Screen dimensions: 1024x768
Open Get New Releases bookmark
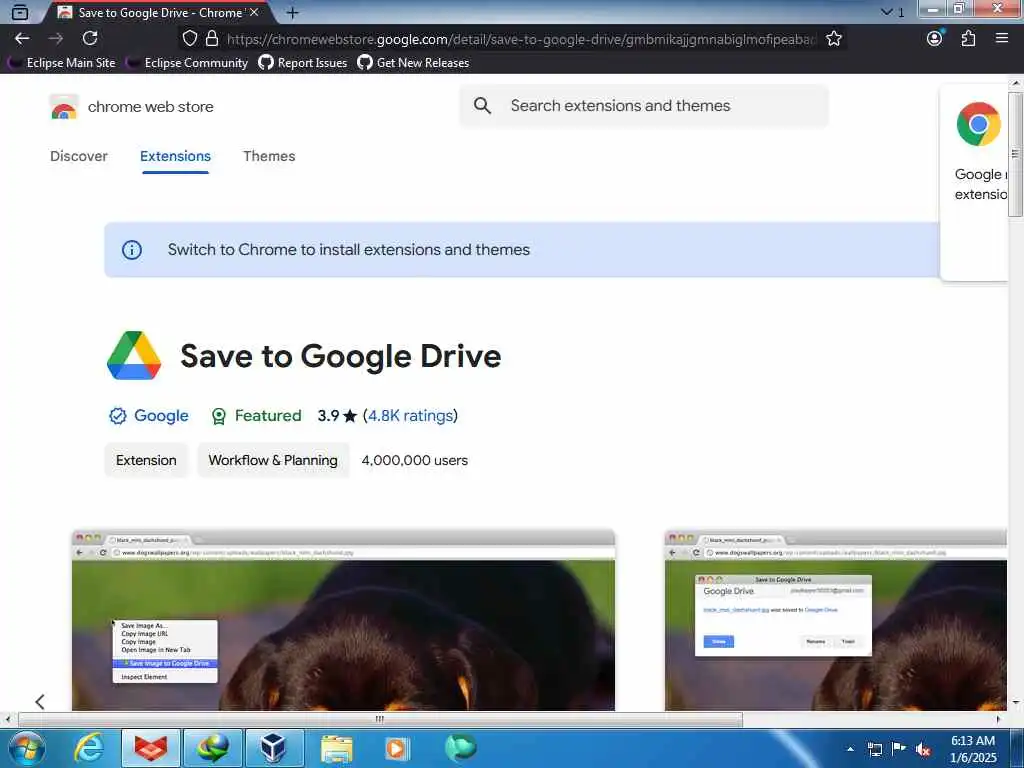tap(413, 63)
